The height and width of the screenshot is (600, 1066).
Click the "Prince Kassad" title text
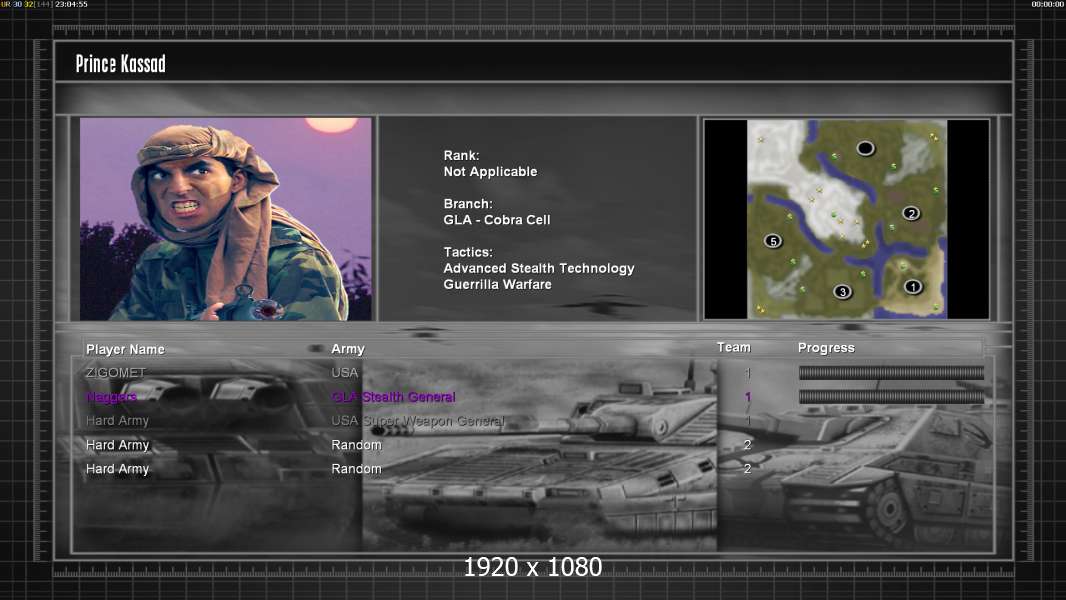point(120,64)
